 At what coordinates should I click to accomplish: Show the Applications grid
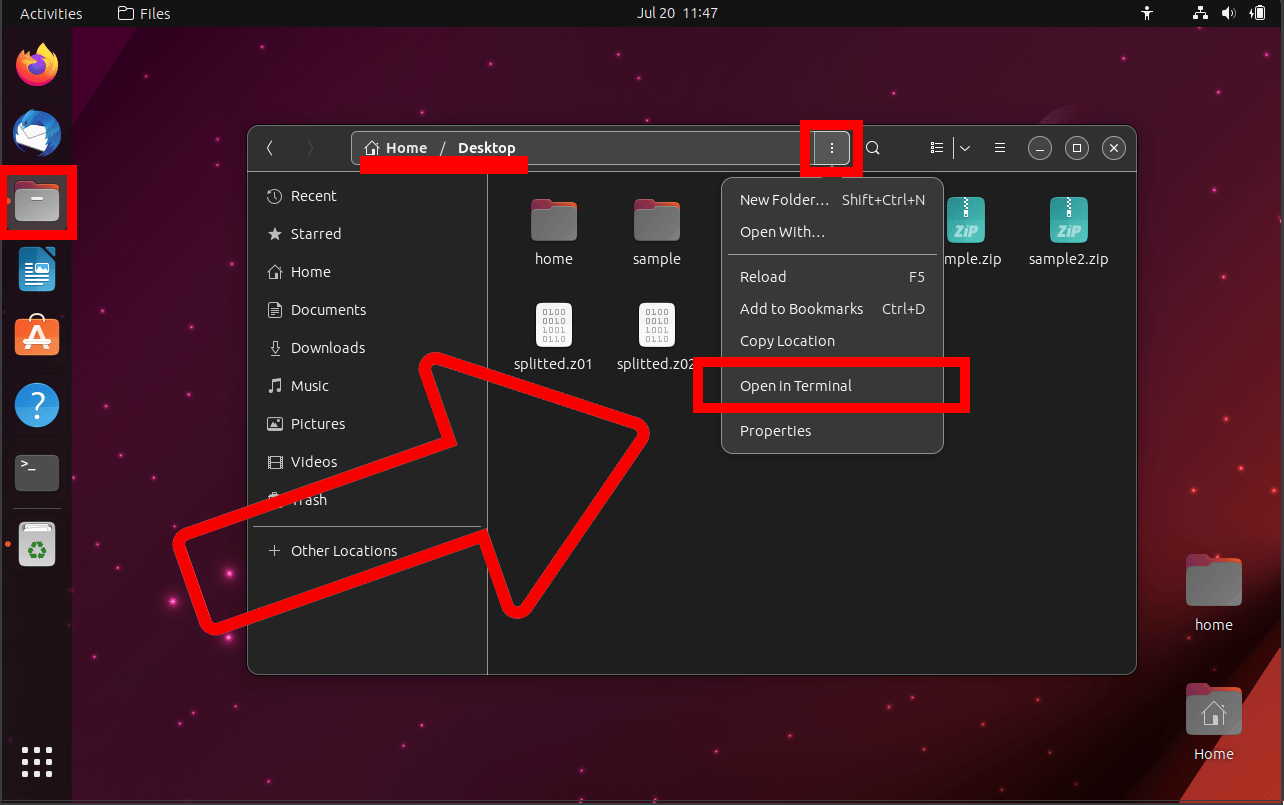36,762
